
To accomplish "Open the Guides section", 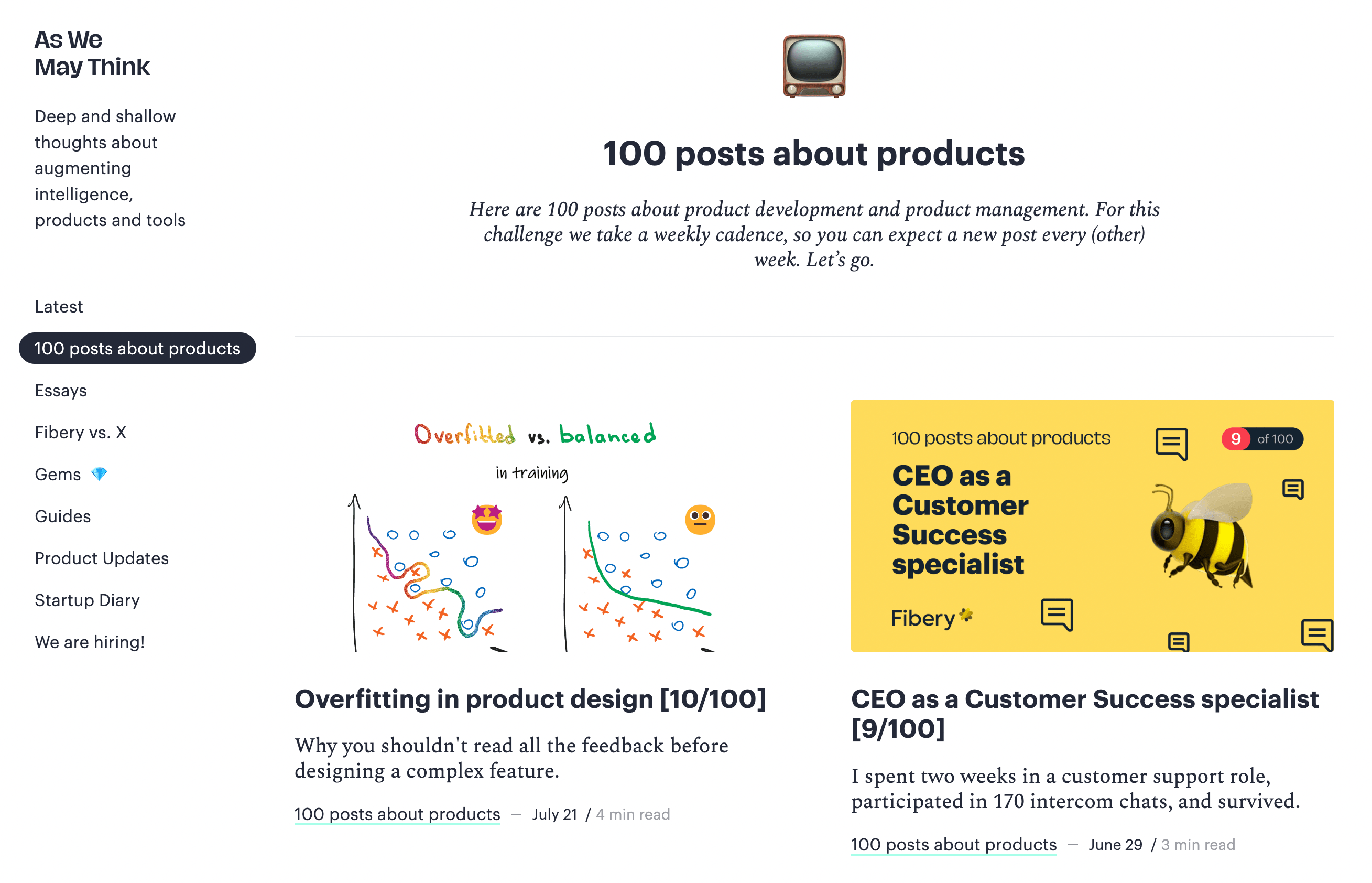I will (62, 516).
